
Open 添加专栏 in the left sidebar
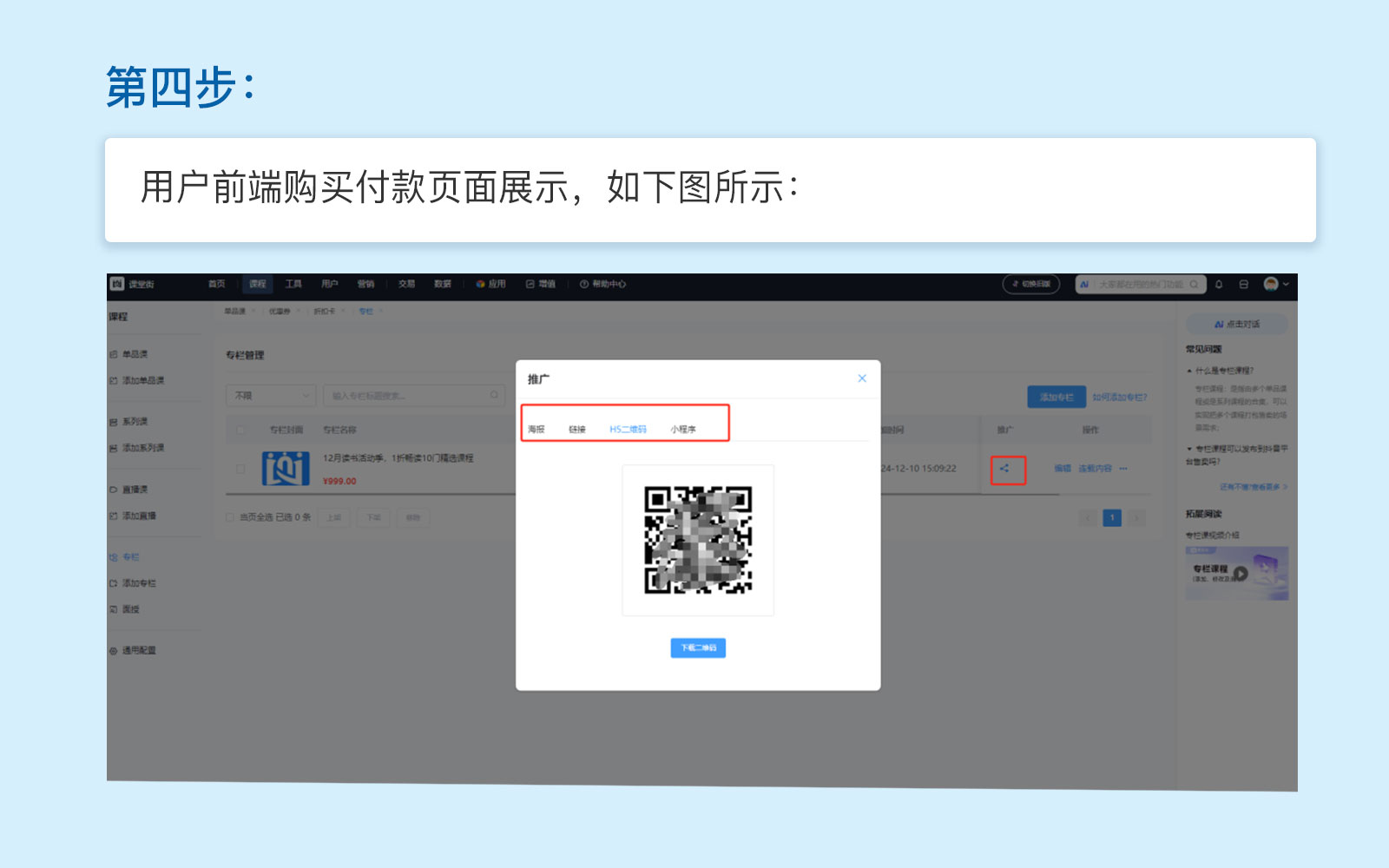click(x=134, y=583)
